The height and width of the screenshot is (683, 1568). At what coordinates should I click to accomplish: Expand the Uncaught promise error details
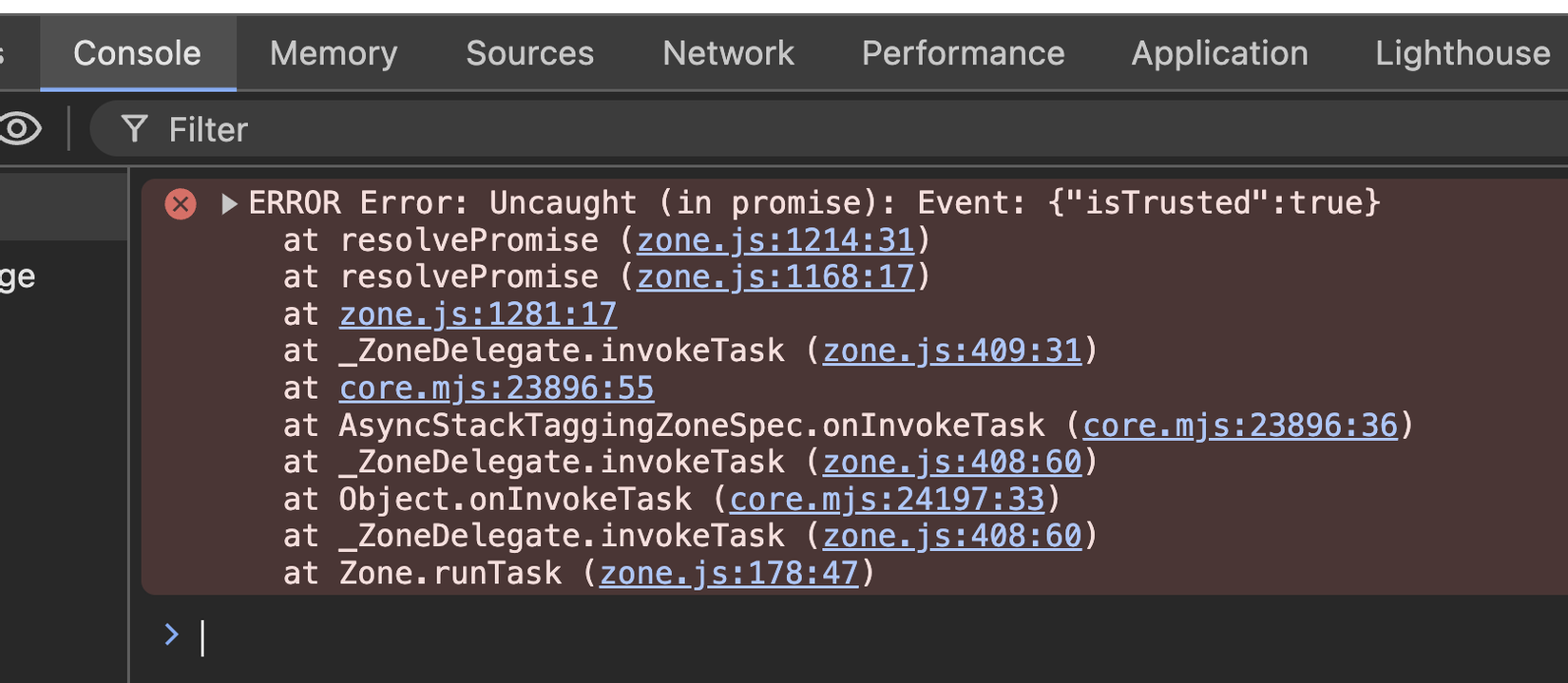228,202
